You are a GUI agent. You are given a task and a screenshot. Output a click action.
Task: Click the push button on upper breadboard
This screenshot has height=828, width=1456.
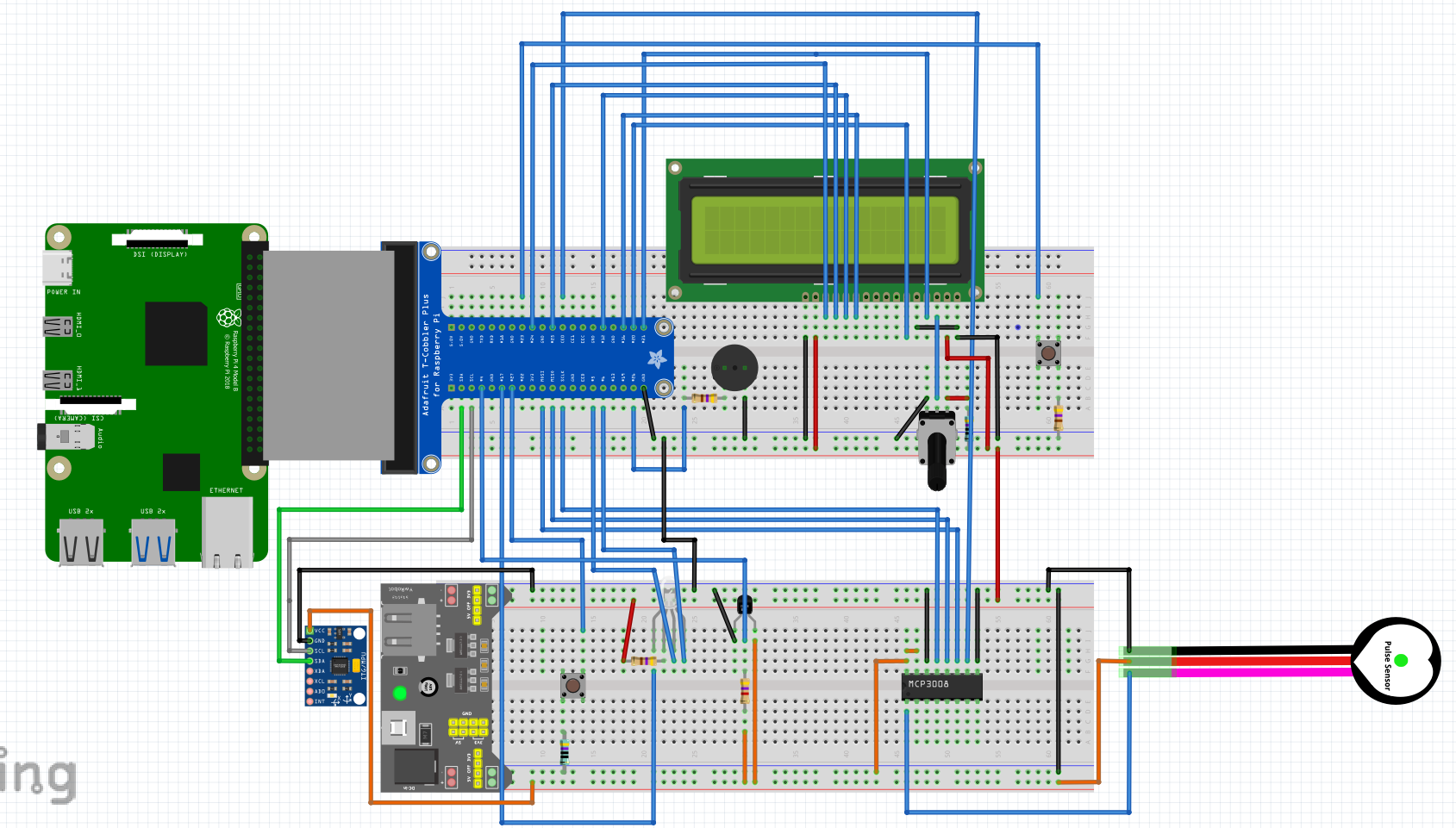click(1048, 352)
